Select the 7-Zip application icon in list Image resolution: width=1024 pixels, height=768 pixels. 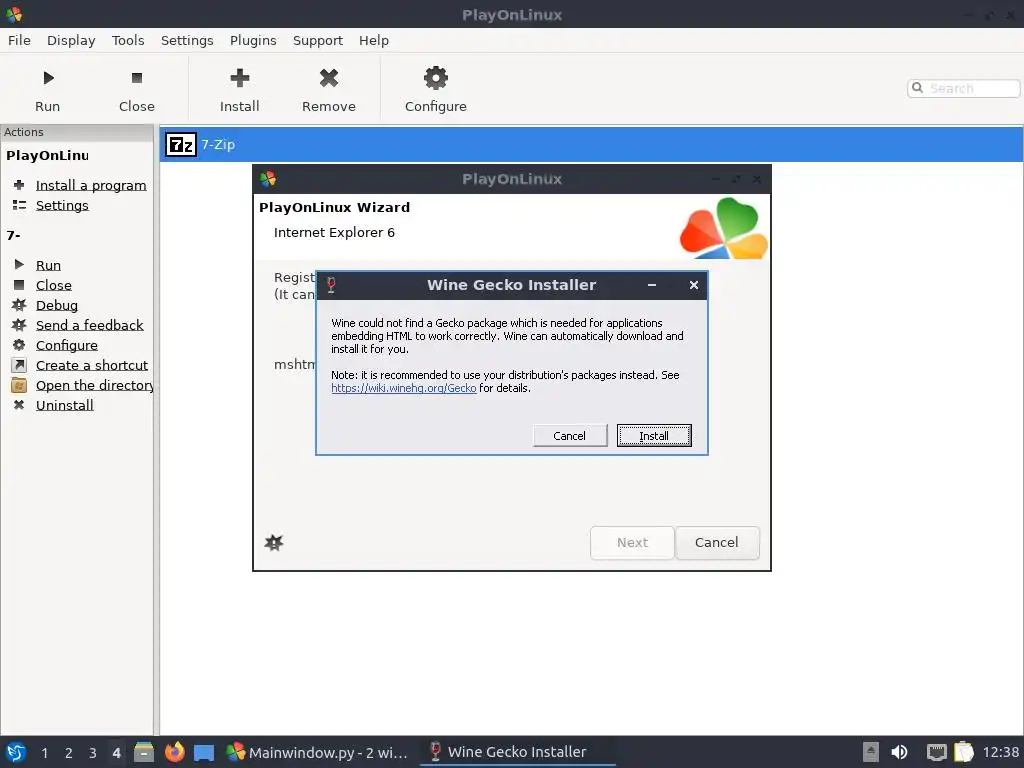[x=180, y=144]
